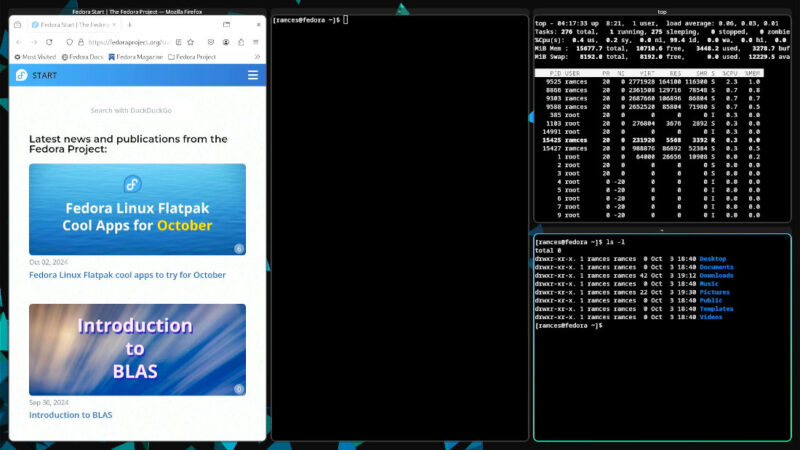This screenshot has height=450, width=800.
Task: Reload the current Firefox page
Action: [49, 42]
